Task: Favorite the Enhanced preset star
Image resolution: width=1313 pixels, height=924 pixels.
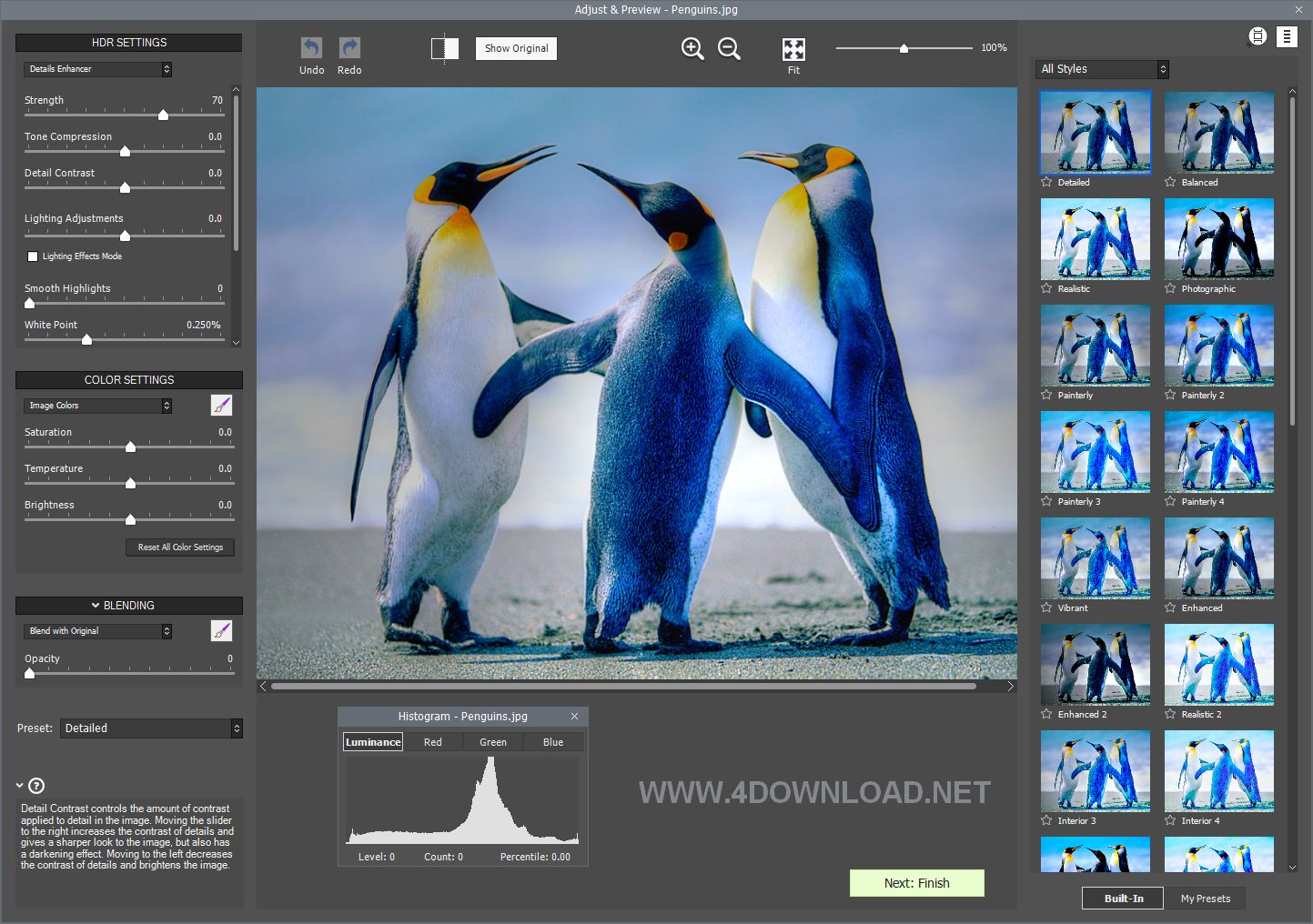Action: coord(1171,608)
